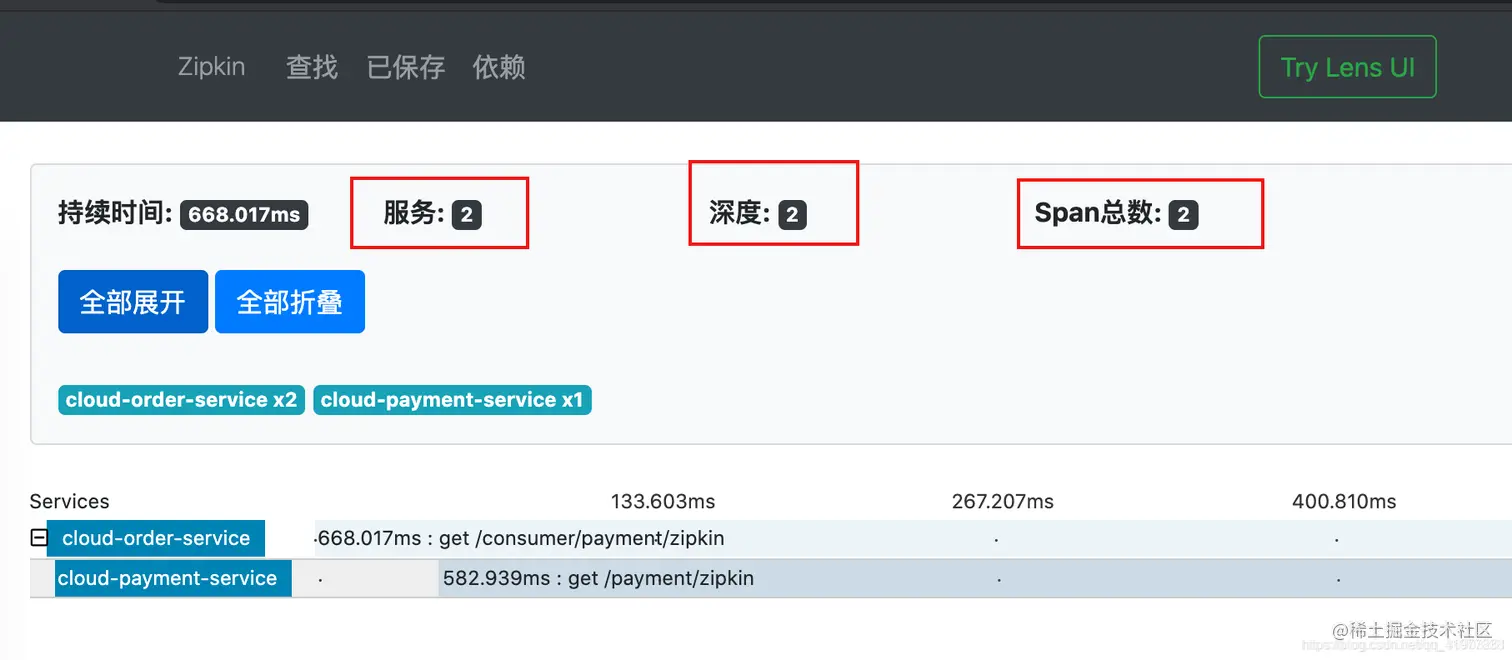Open the 依赖 menu item

499,67
